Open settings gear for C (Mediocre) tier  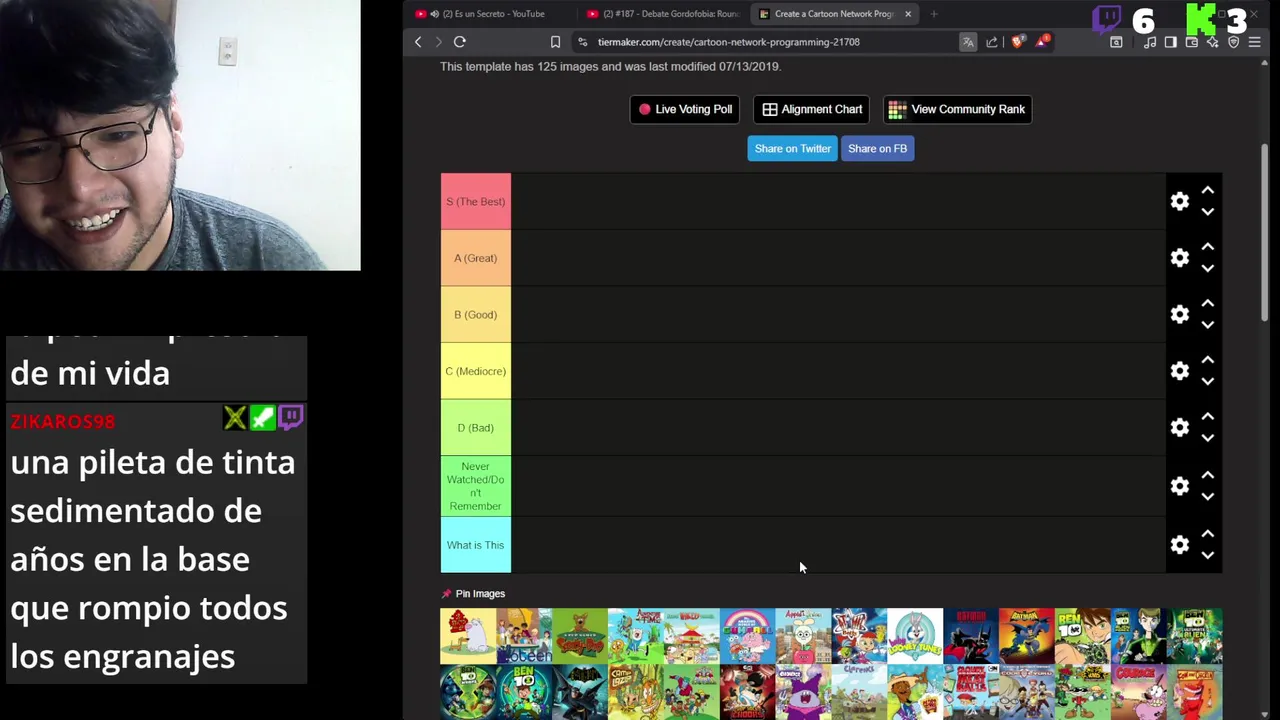click(1180, 371)
